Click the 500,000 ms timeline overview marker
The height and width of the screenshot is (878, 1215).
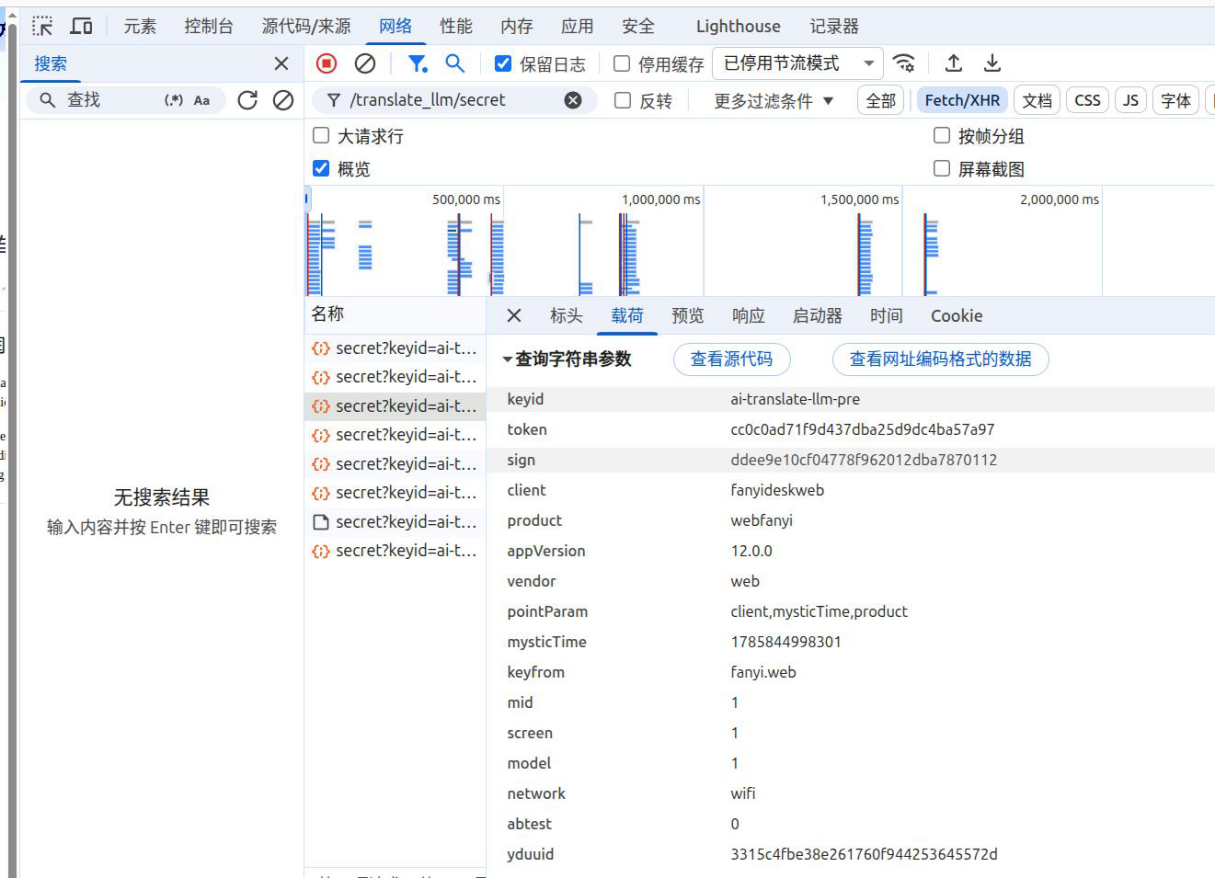(x=466, y=199)
